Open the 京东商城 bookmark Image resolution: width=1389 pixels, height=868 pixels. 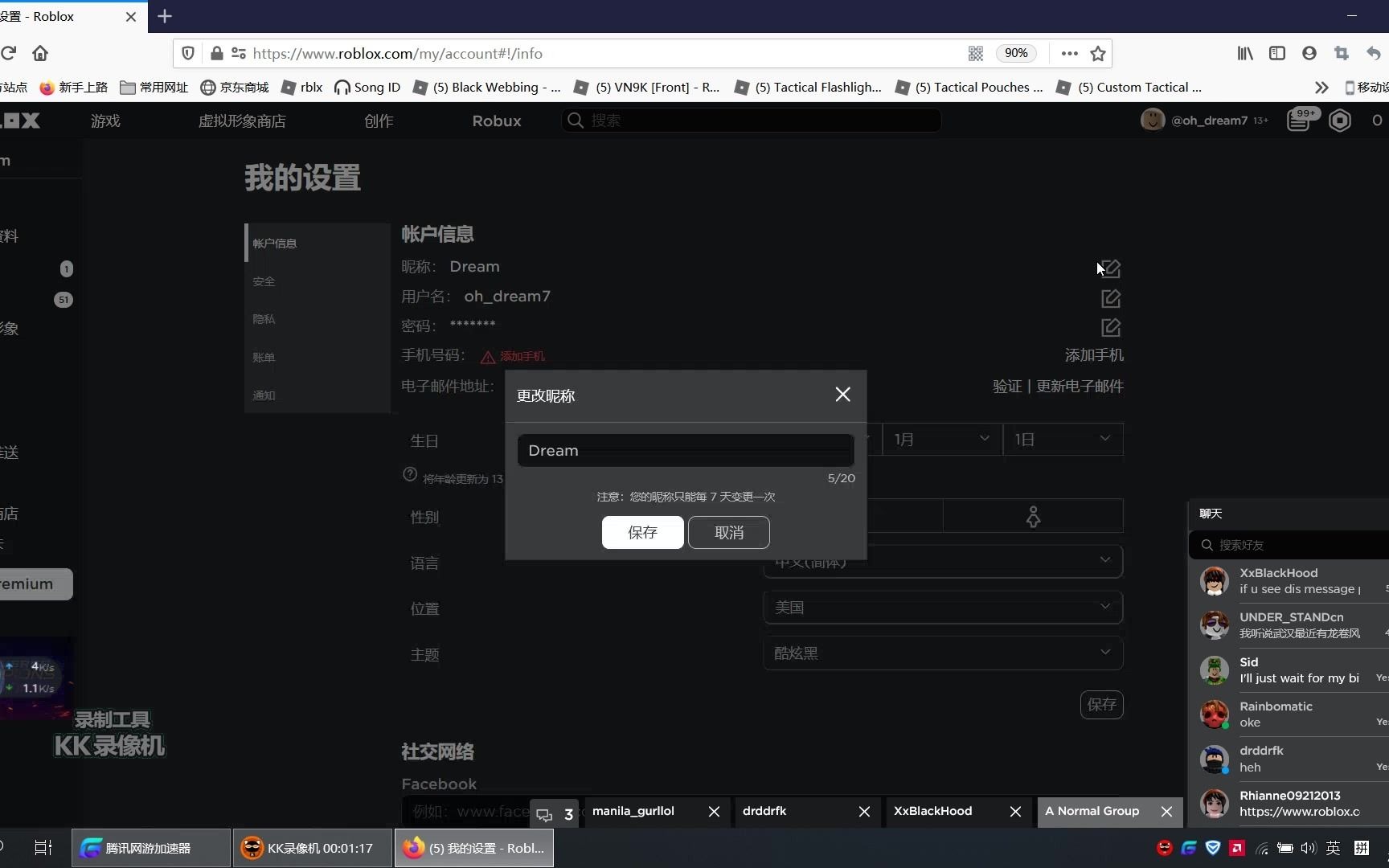click(x=235, y=87)
